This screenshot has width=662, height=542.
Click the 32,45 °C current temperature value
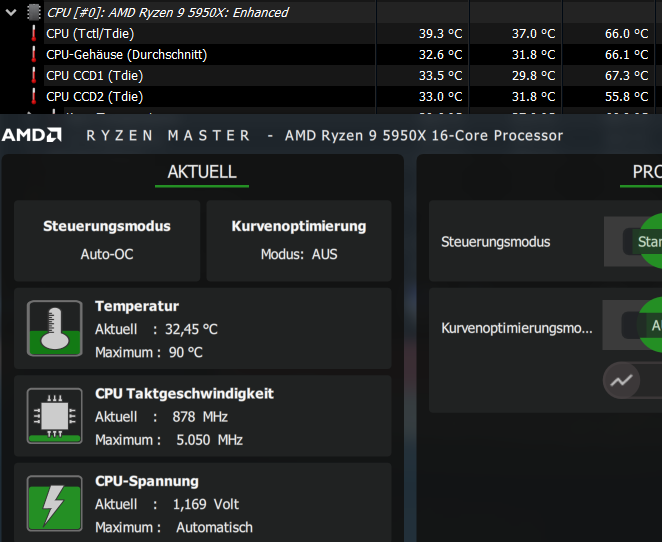click(191, 329)
